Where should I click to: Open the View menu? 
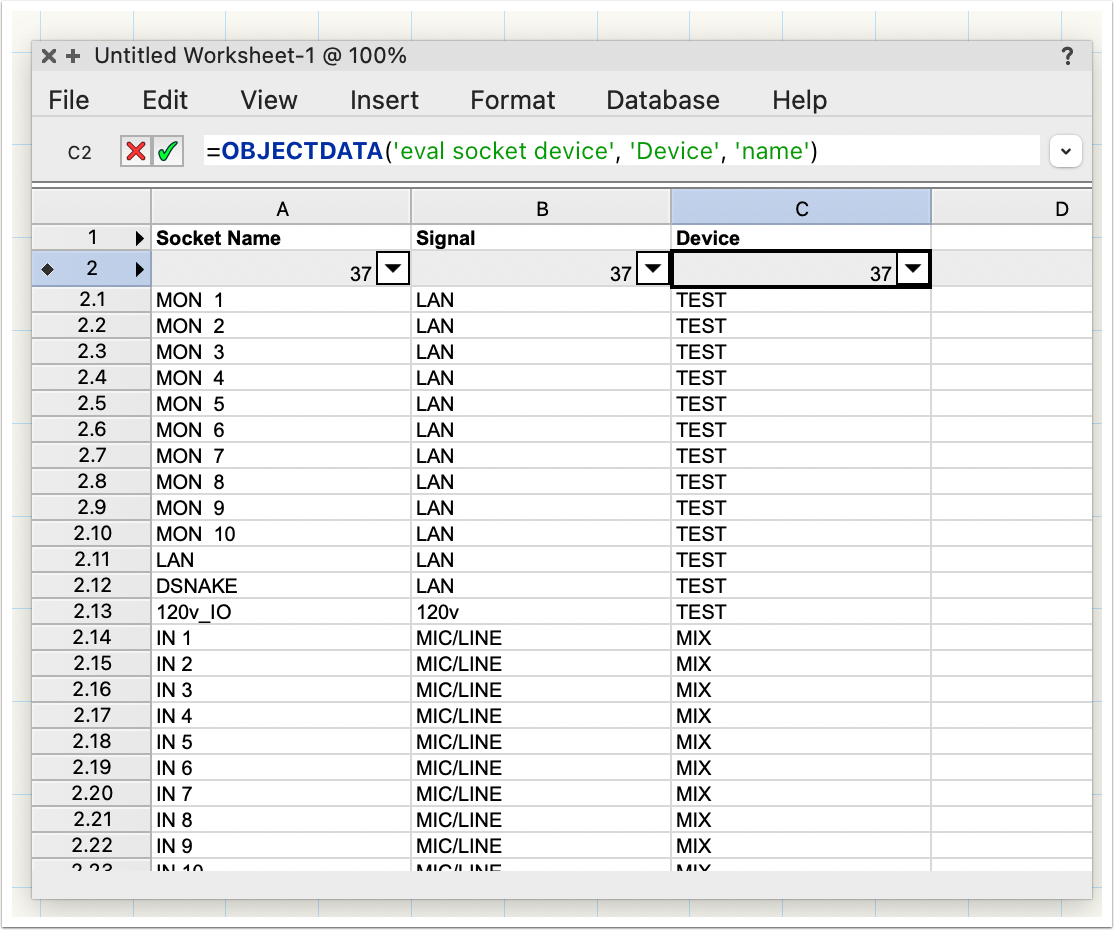(x=267, y=100)
